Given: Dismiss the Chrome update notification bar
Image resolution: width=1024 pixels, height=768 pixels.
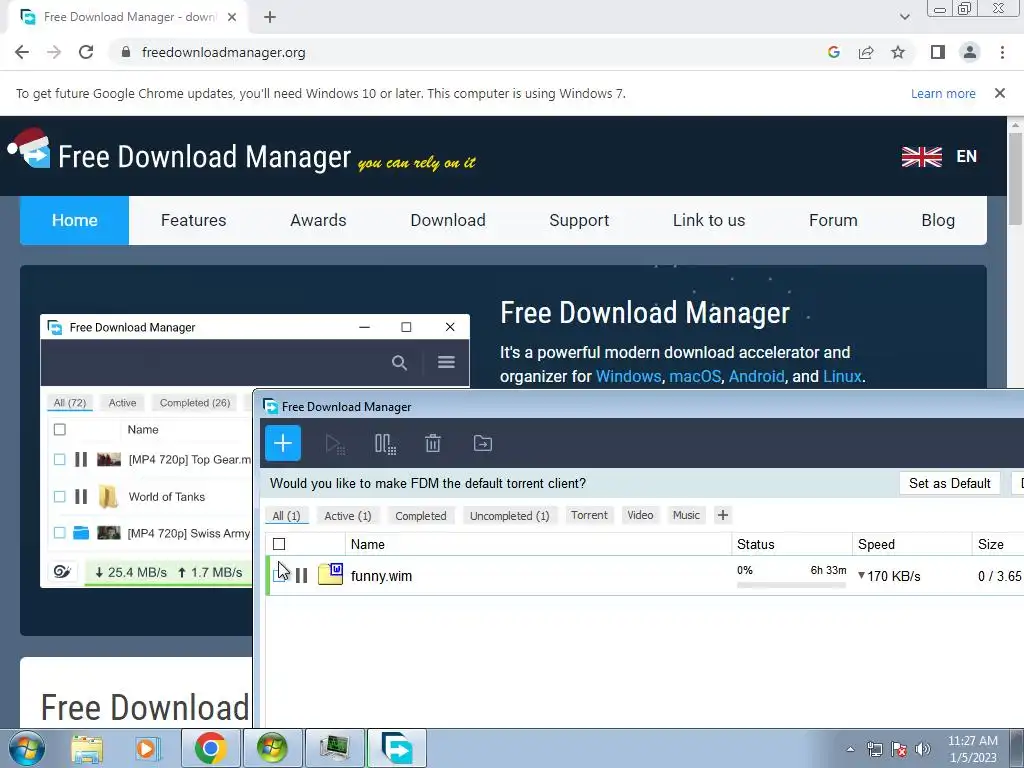Looking at the screenshot, I should click(x=1000, y=93).
